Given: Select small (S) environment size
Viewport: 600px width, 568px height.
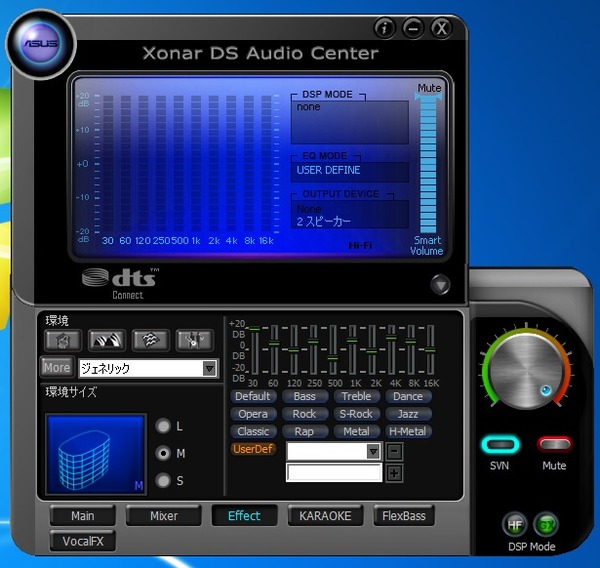Looking at the screenshot, I should click(163, 480).
